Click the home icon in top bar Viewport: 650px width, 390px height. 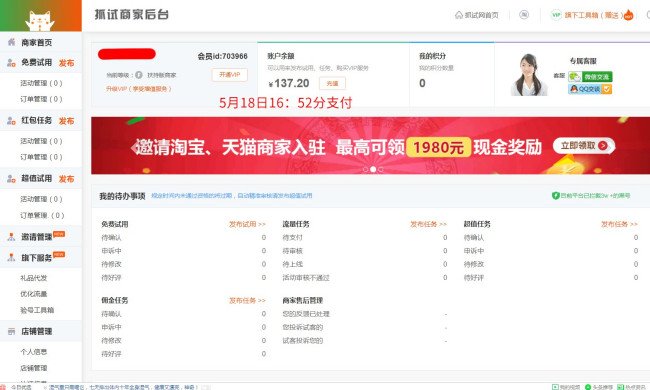pos(459,15)
